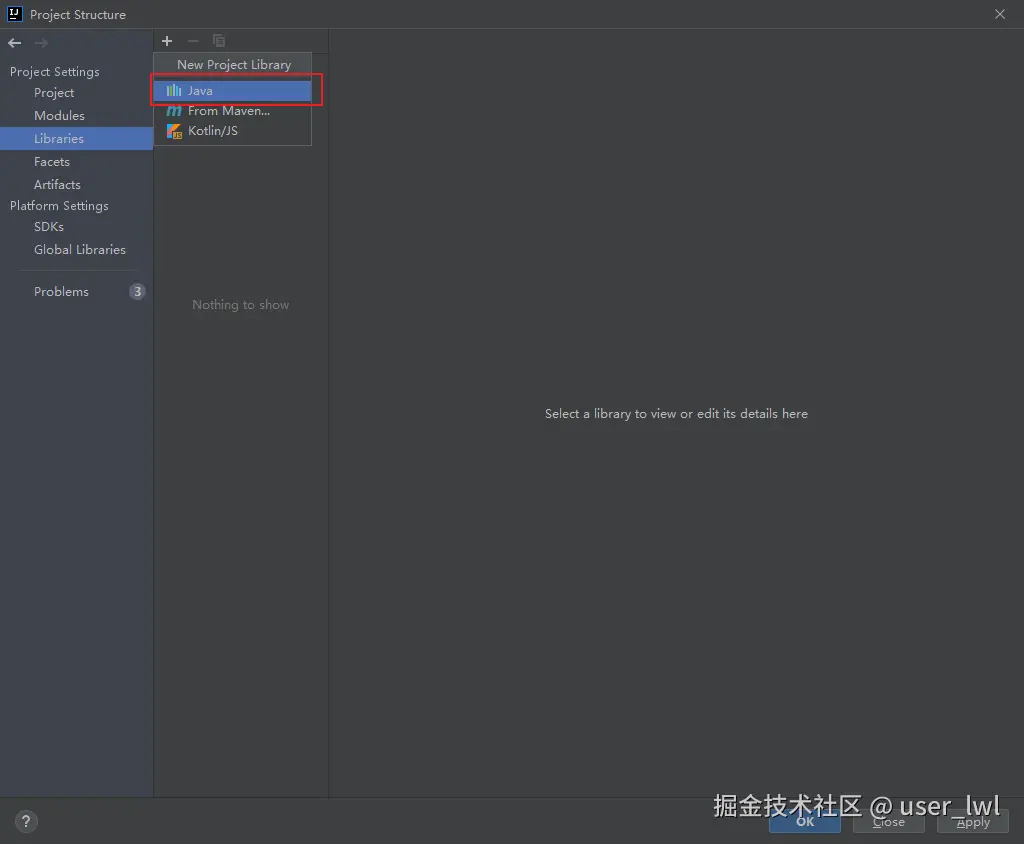This screenshot has width=1024, height=844.
Task: Open help with the question mark button
Action: [x=26, y=821]
